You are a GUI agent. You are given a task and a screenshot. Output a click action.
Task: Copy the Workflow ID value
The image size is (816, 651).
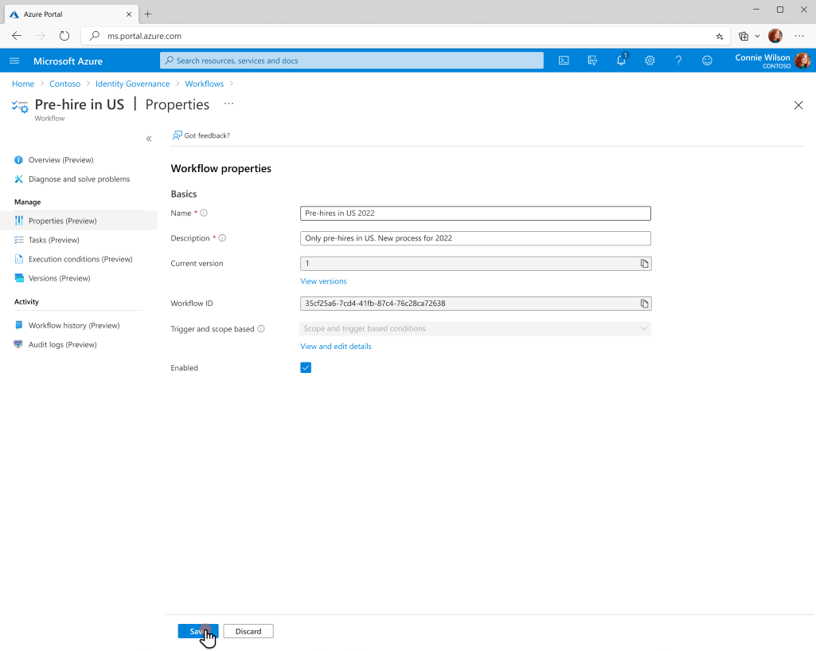point(644,303)
